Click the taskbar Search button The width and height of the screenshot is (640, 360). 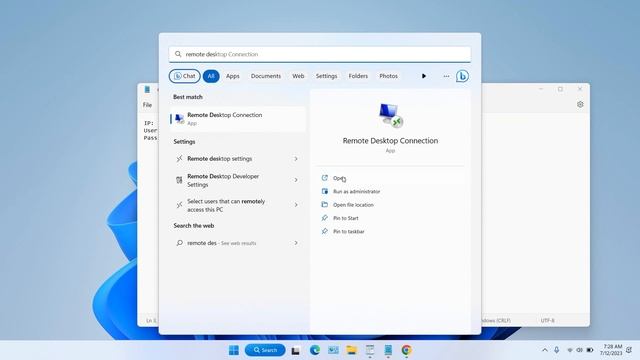point(265,350)
